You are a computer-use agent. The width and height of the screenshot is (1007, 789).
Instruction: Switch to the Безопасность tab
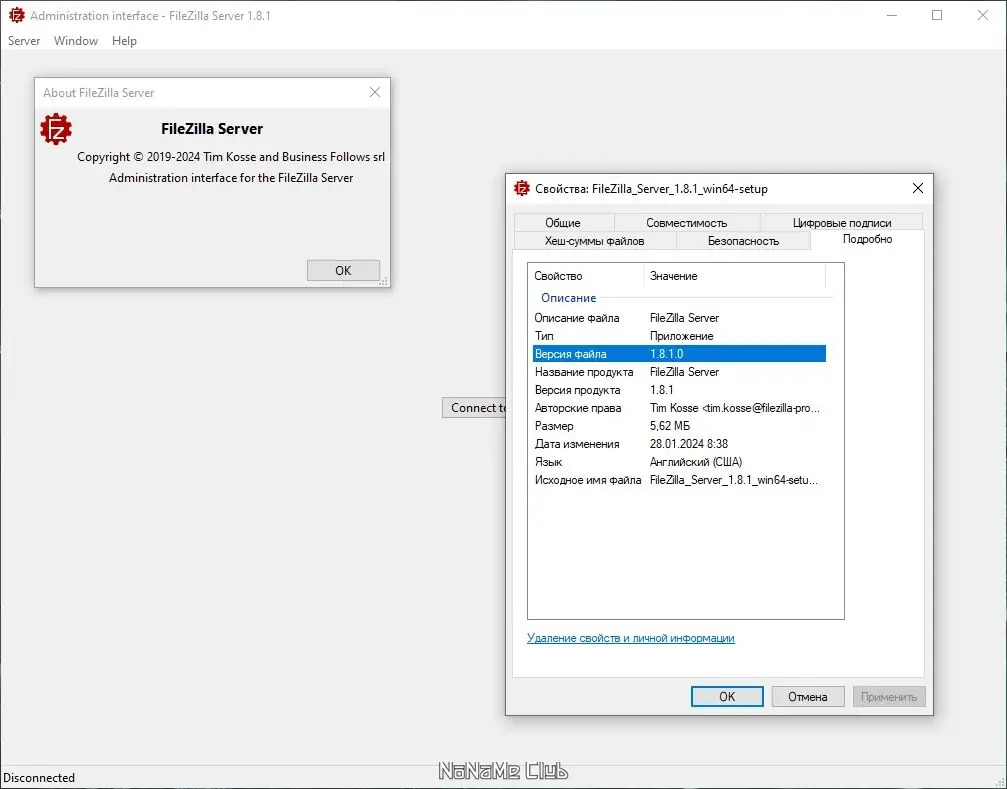click(x=743, y=241)
